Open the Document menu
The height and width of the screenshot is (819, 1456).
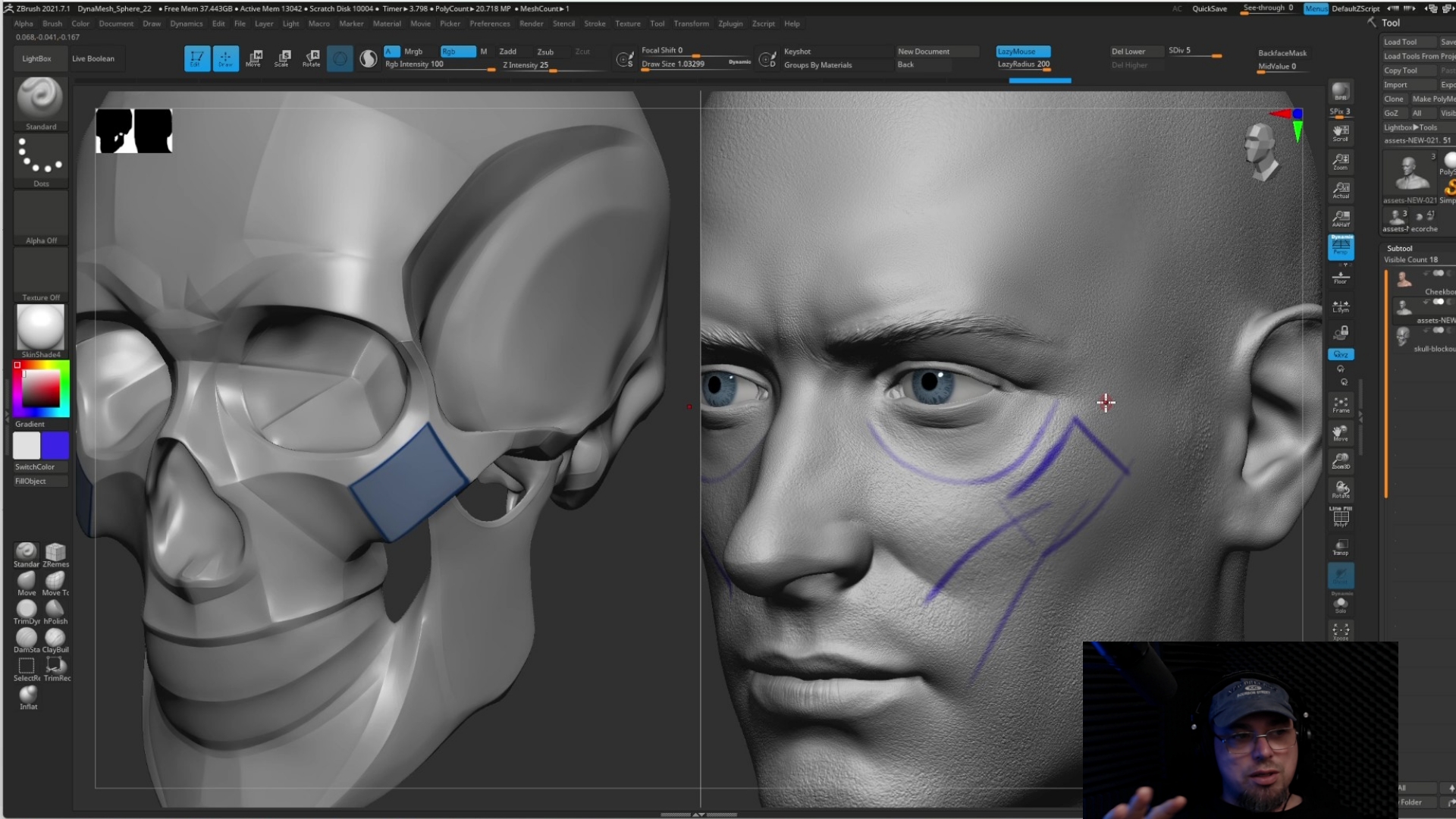pos(116,24)
